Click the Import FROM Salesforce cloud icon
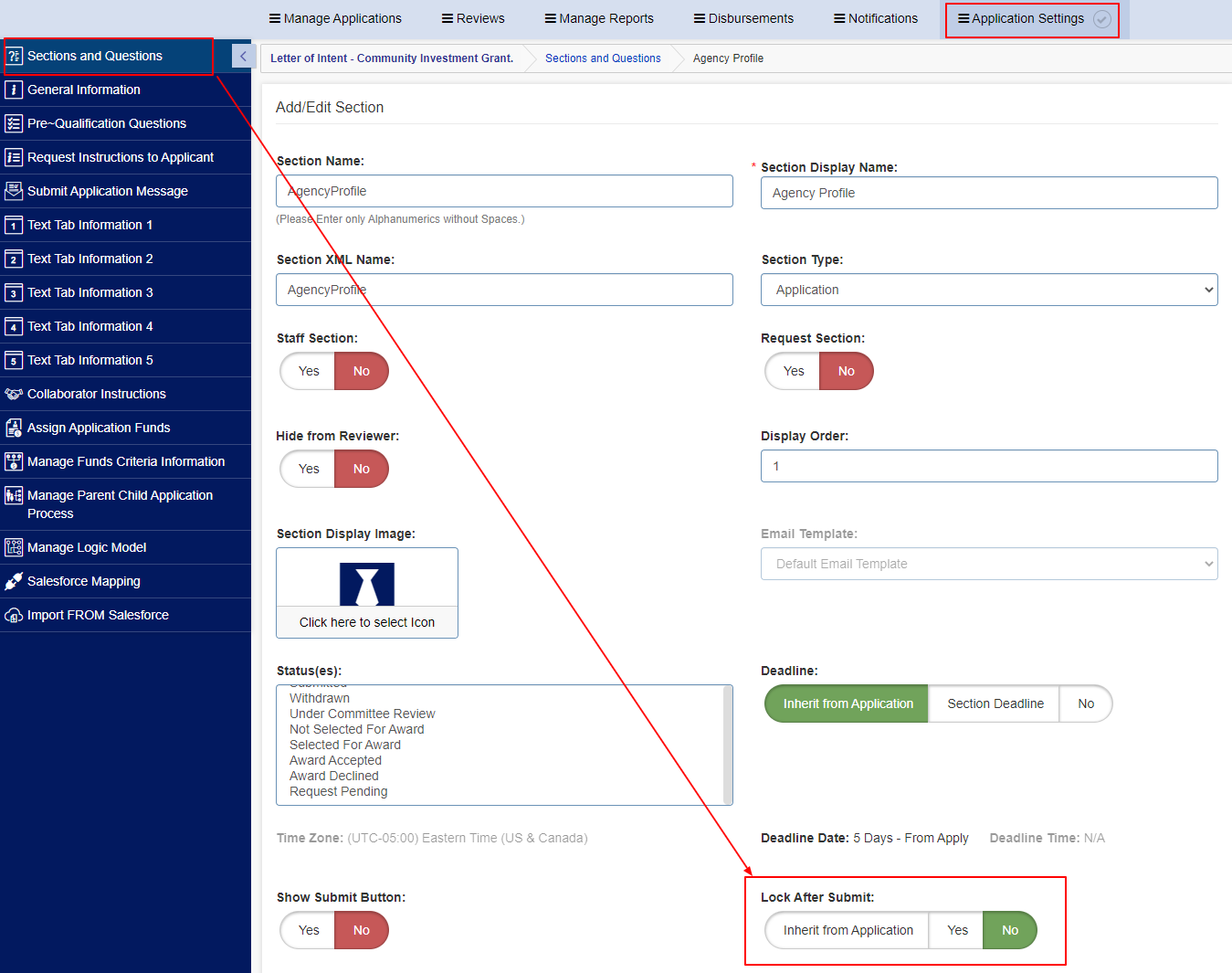This screenshot has height=973, width=1232. 14,615
